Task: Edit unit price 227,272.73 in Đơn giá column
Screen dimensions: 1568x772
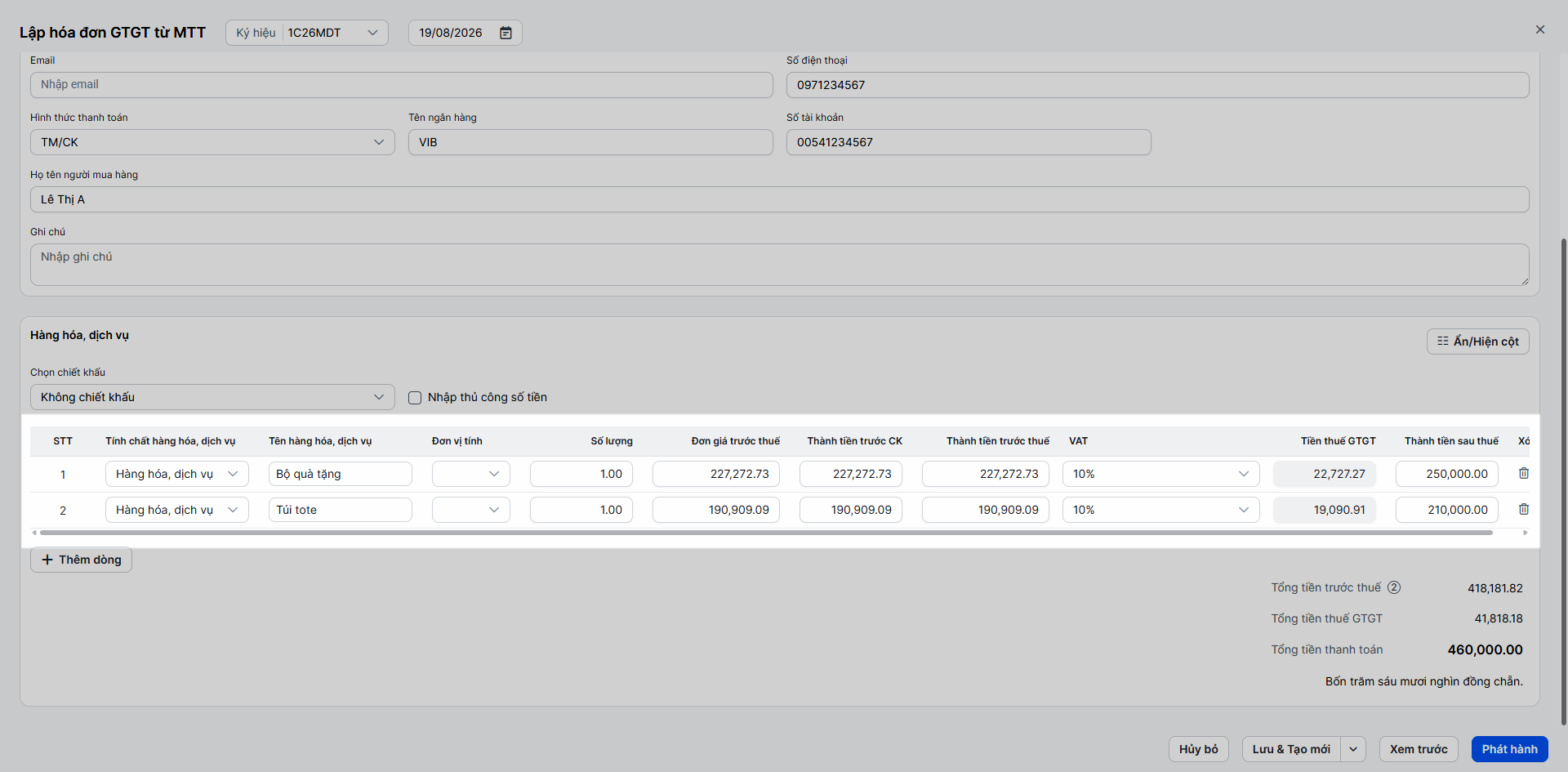Action: [x=715, y=474]
